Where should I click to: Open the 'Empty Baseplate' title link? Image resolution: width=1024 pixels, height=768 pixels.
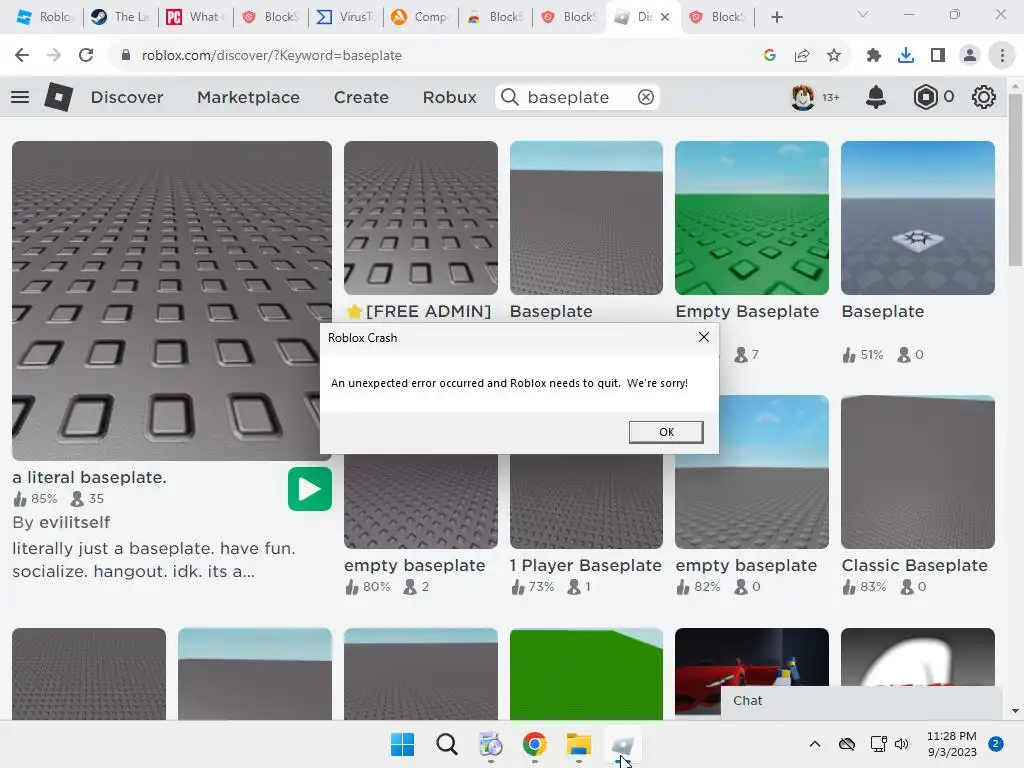747,312
